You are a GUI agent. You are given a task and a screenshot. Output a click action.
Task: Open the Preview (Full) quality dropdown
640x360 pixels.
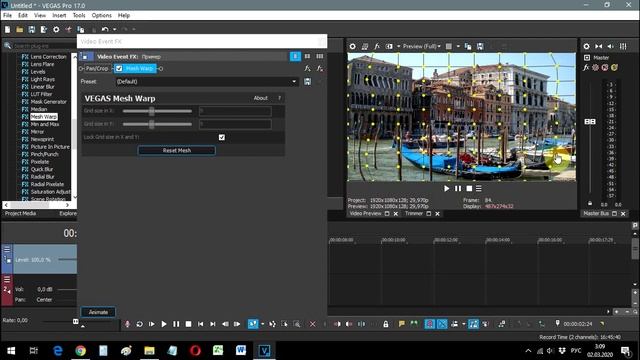(x=421, y=47)
